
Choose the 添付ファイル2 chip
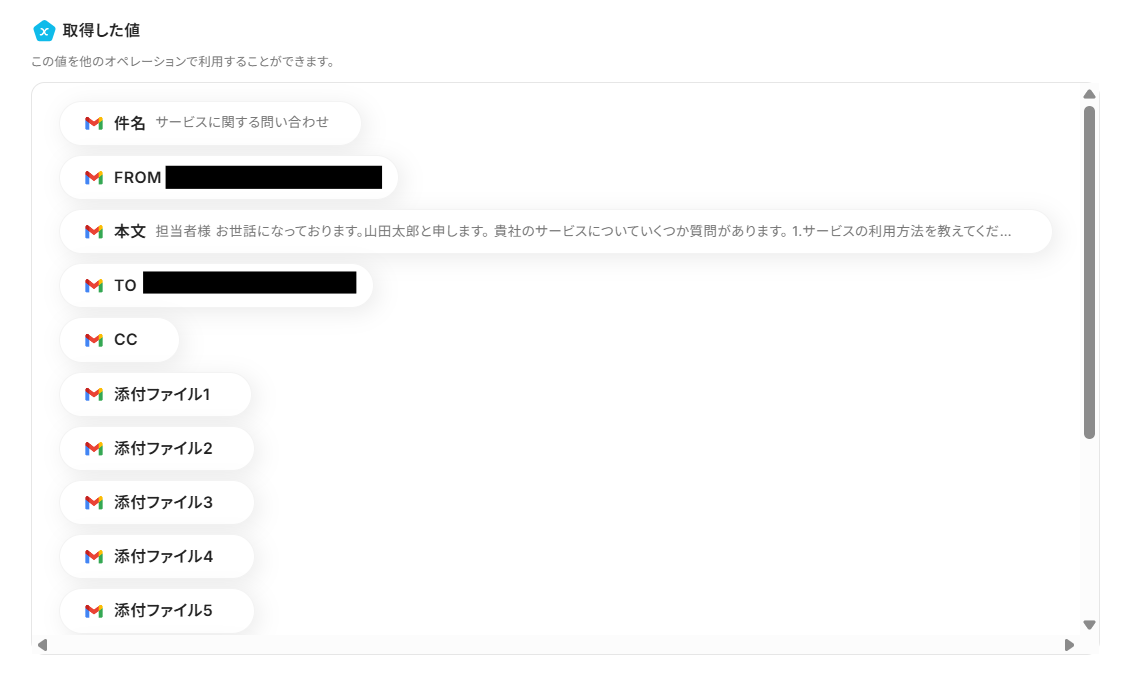[157, 448]
